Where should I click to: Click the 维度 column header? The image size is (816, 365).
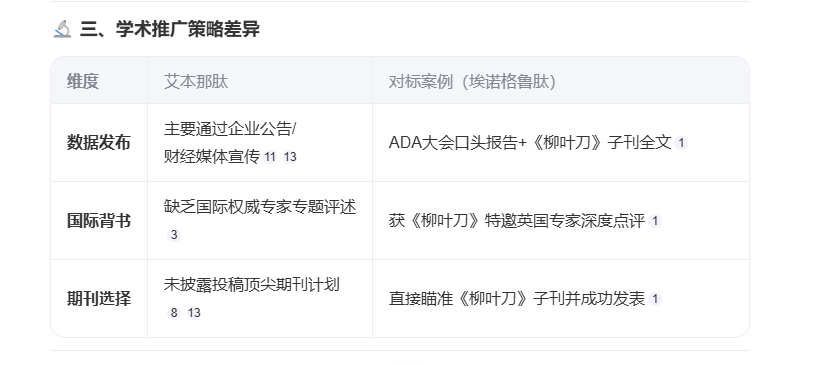pyautogui.click(x=83, y=81)
